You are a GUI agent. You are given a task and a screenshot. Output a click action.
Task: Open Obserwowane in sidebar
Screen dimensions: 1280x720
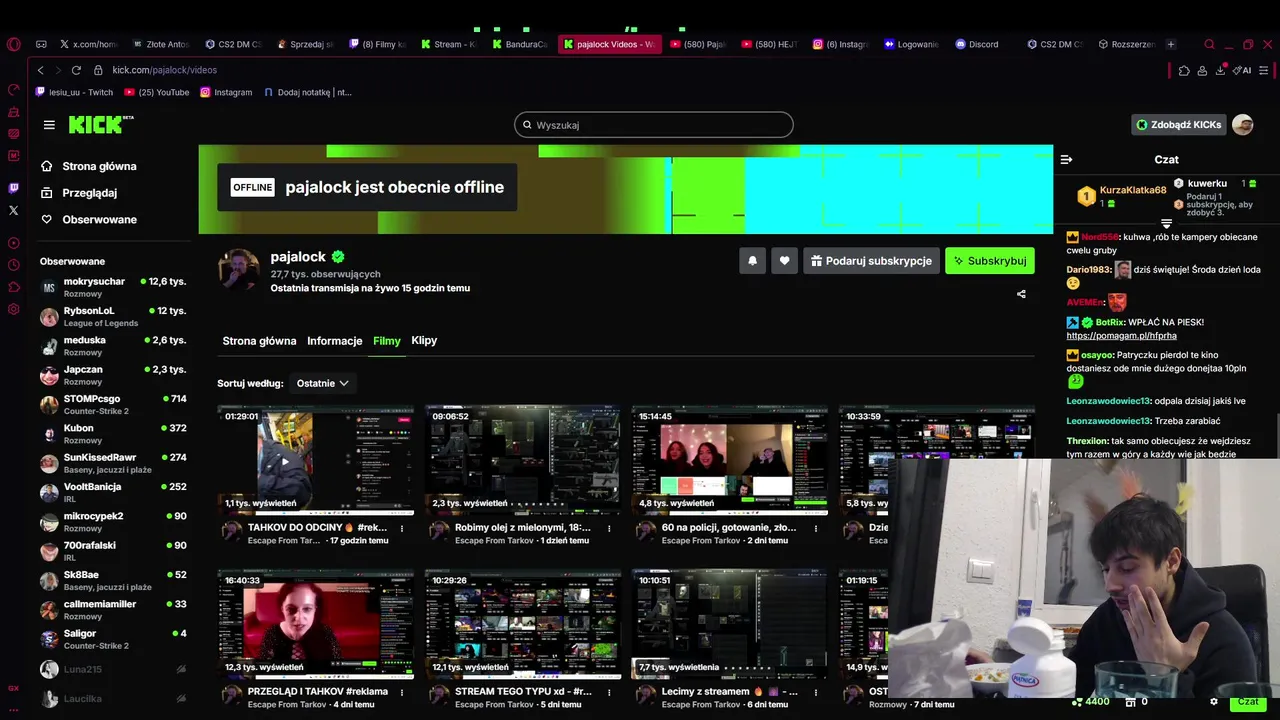click(89, 220)
